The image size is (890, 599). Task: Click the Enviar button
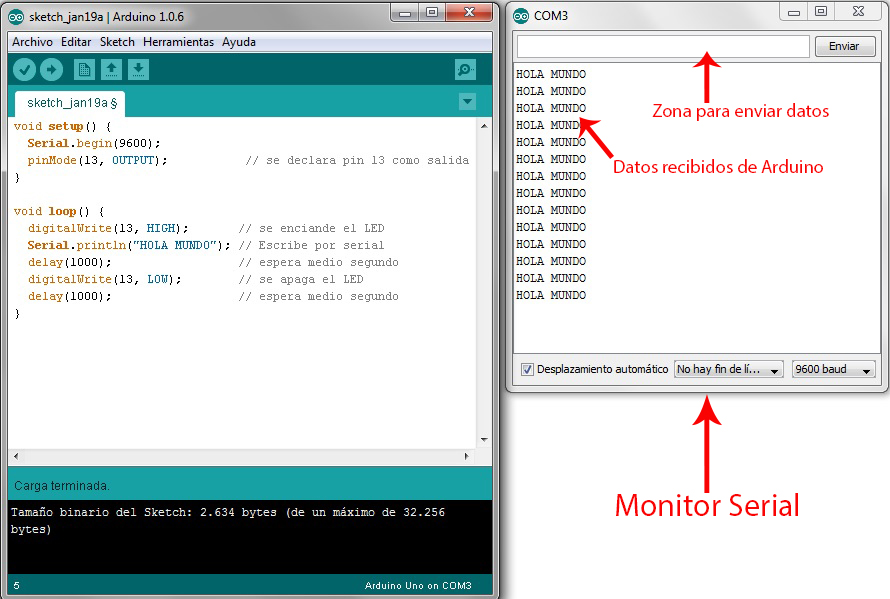click(x=845, y=47)
